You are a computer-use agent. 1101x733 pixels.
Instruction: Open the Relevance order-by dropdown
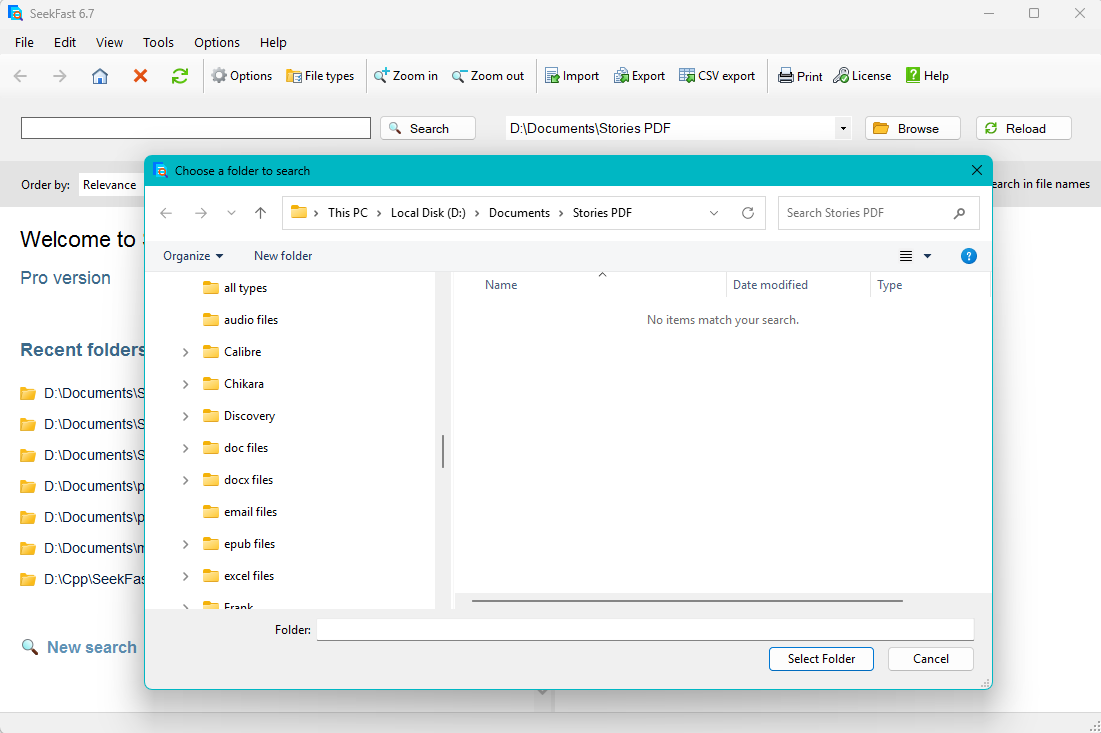(111, 184)
